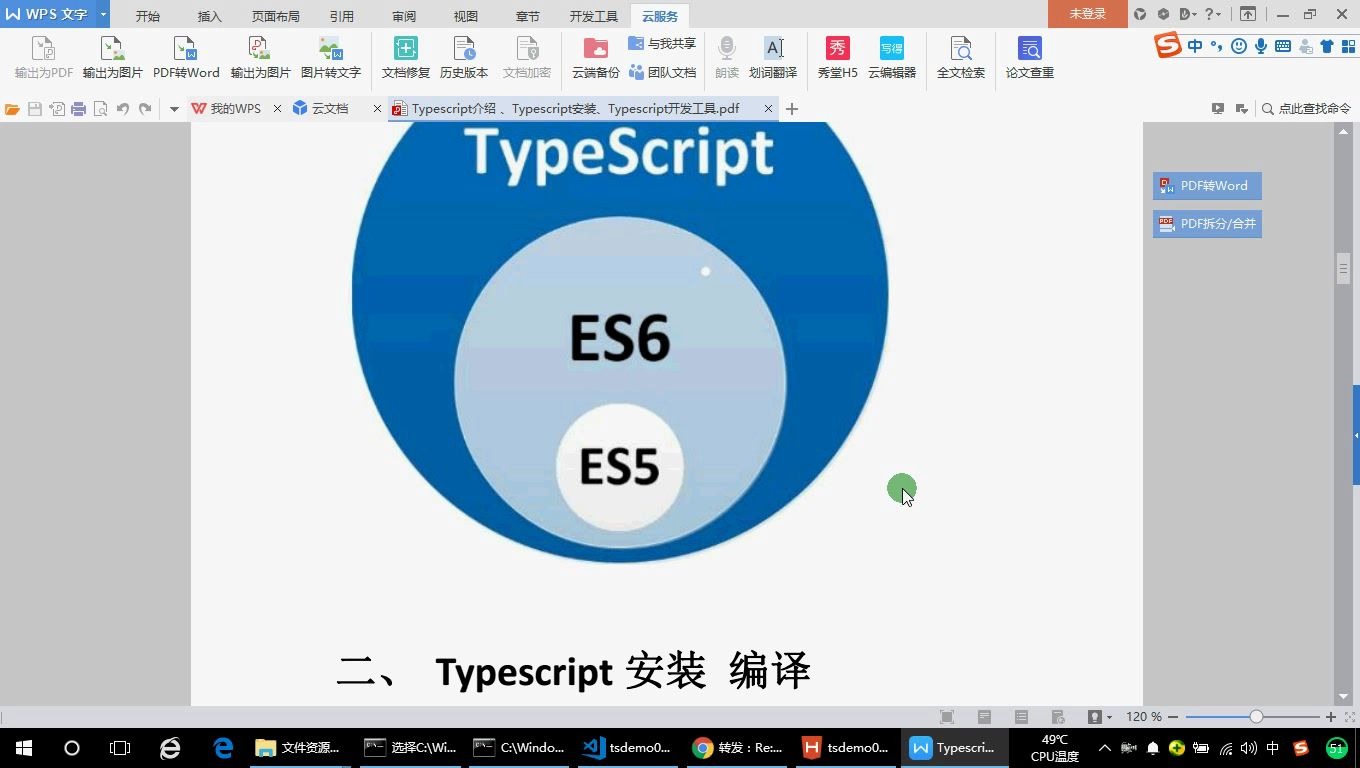The width and height of the screenshot is (1360, 768).
Task: Expand the quick access toolbar dropdown
Action: pos(174,109)
